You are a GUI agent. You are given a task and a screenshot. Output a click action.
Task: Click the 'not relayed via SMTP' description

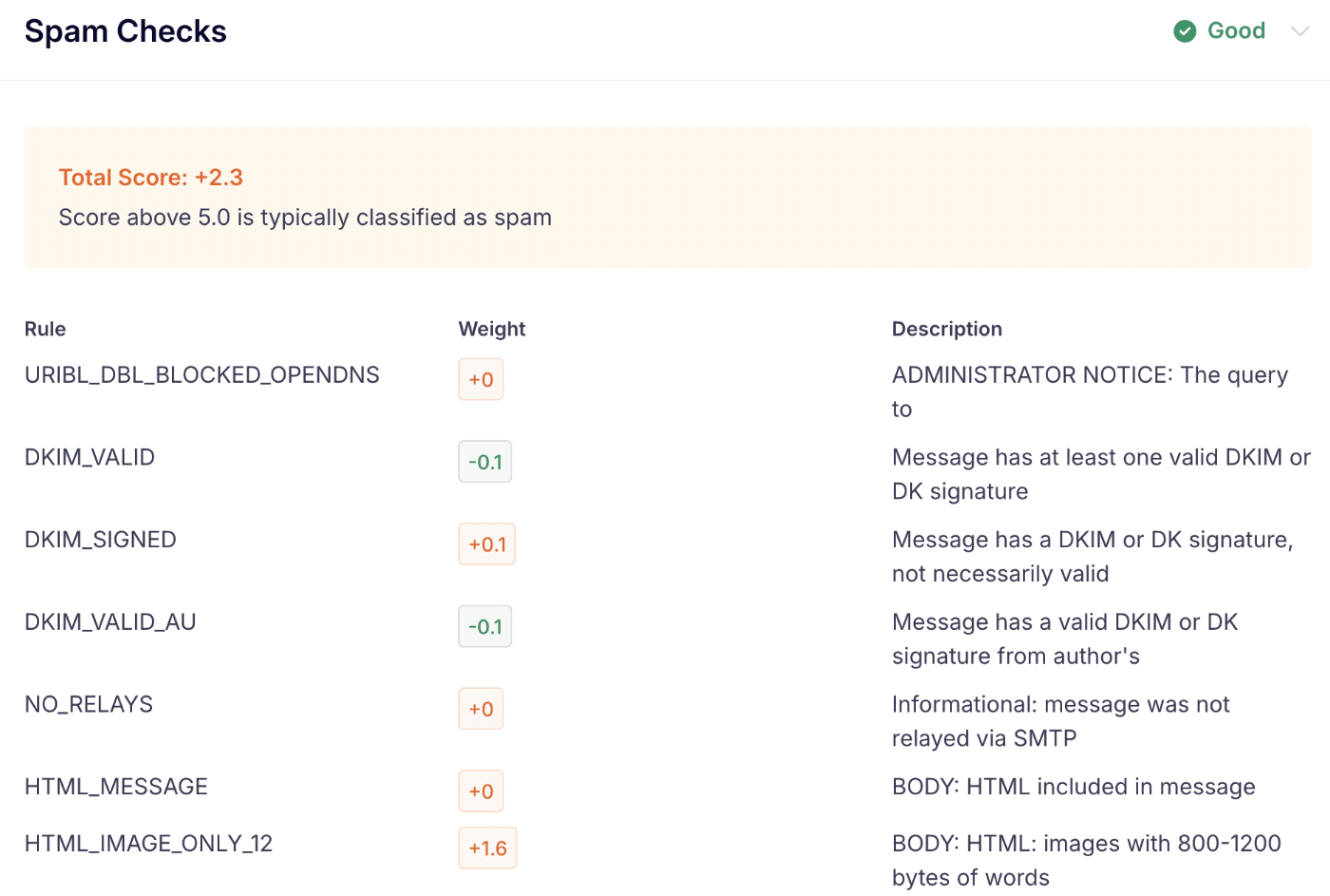click(x=1061, y=721)
